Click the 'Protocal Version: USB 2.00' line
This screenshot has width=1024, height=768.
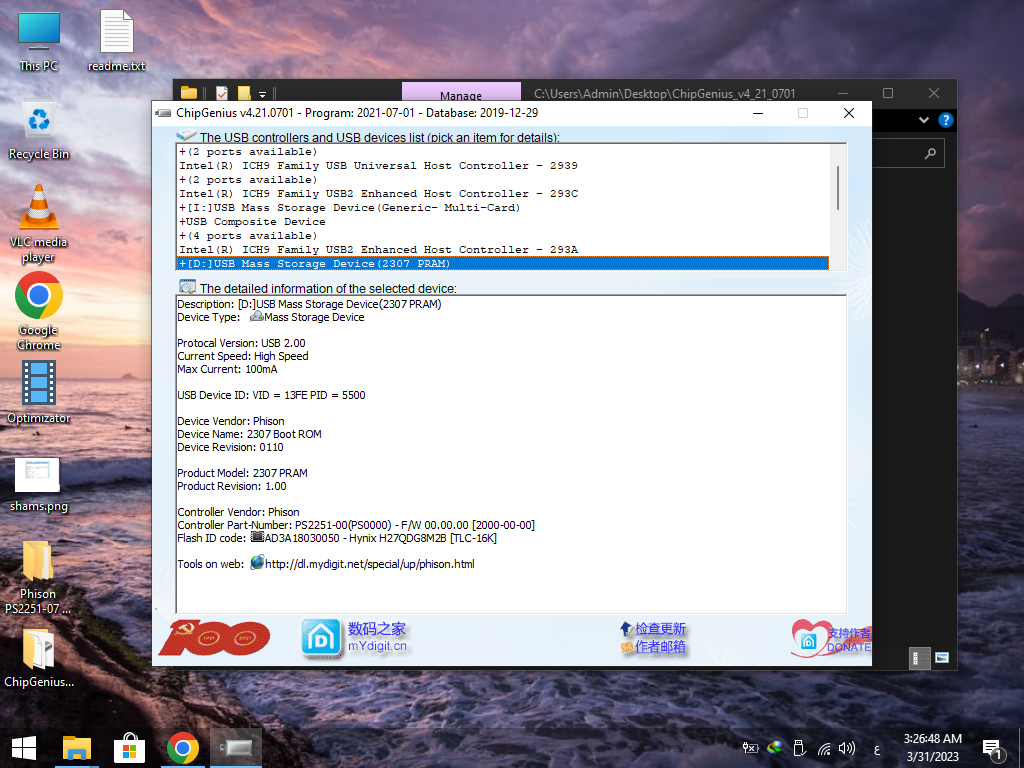(241, 343)
